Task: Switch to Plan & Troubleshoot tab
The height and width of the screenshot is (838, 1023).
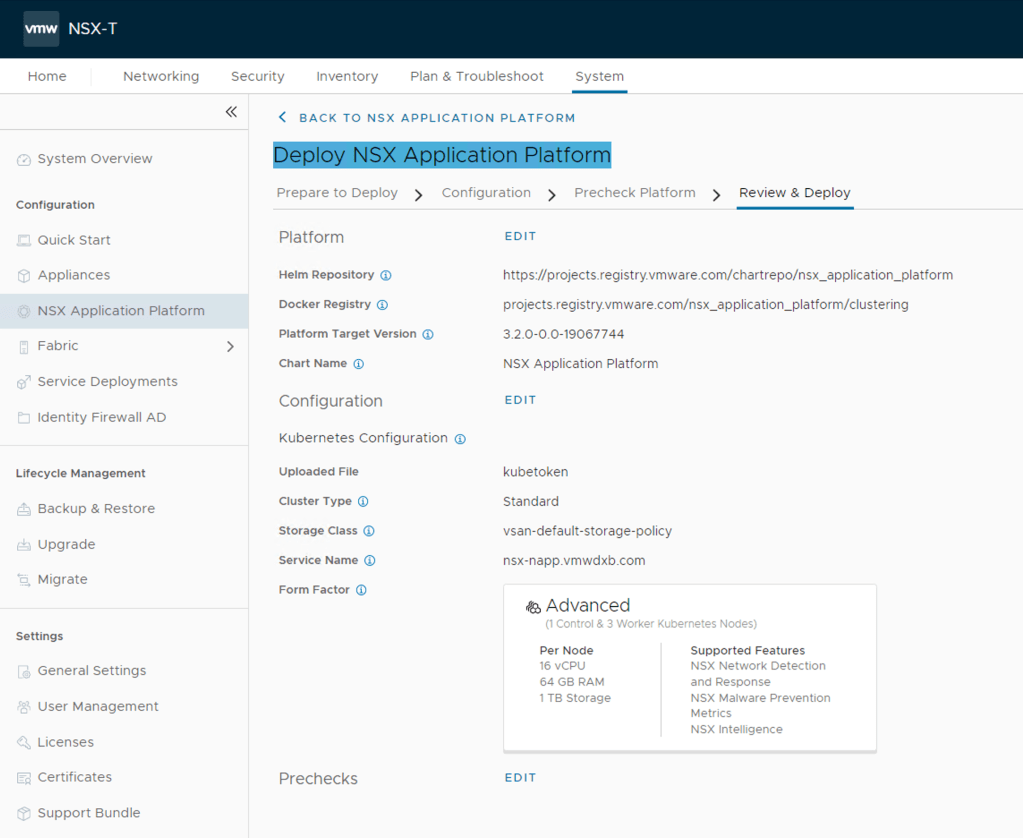Action: (476, 76)
